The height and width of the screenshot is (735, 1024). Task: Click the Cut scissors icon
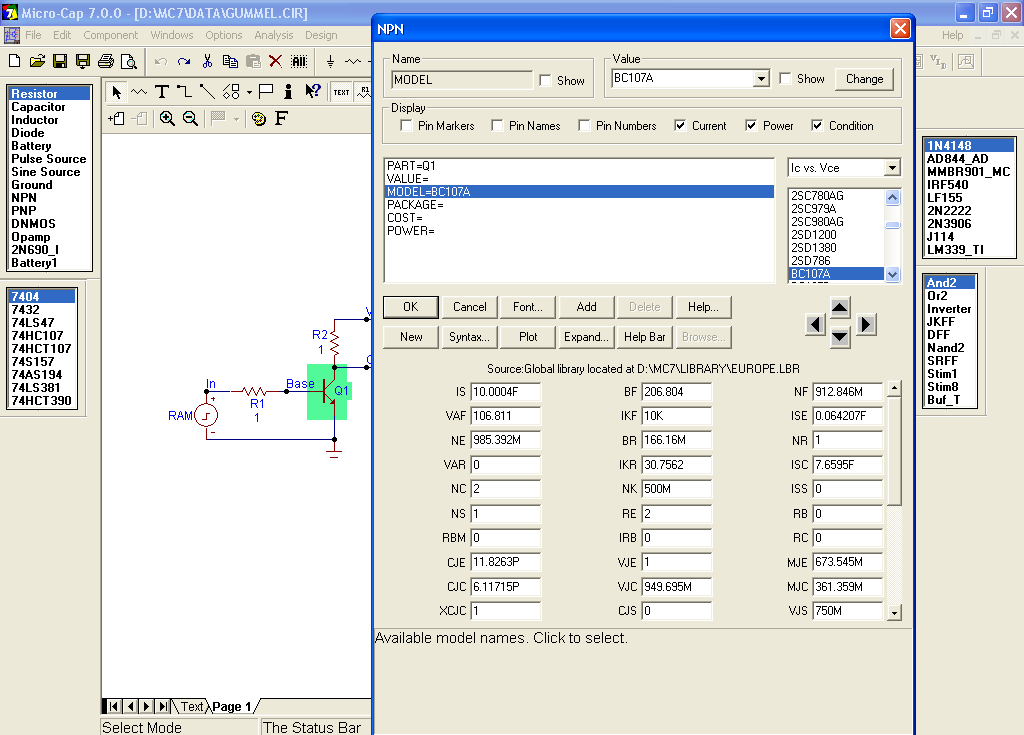point(207,61)
